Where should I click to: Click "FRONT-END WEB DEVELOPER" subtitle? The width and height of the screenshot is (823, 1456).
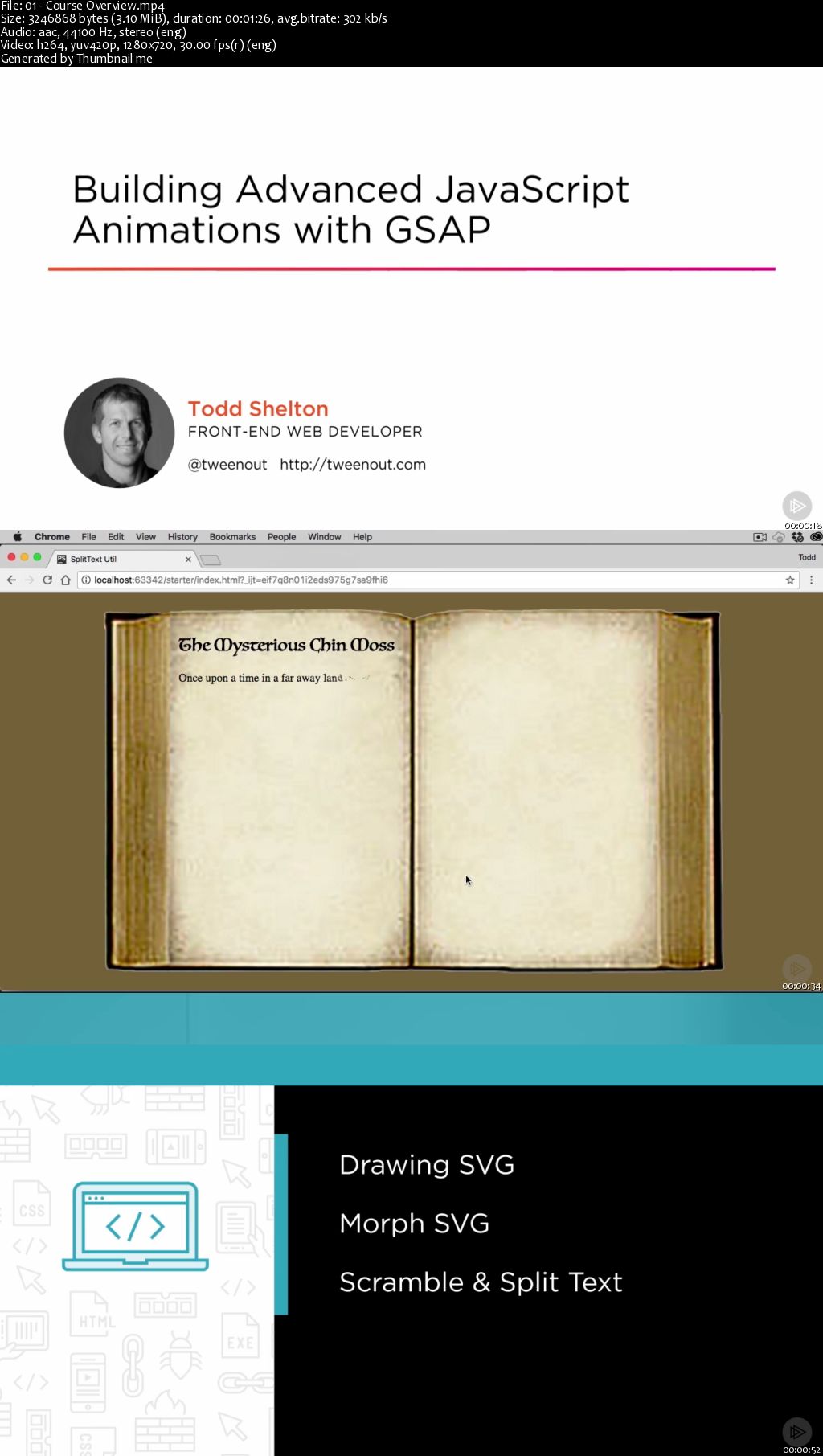[x=305, y=432]
